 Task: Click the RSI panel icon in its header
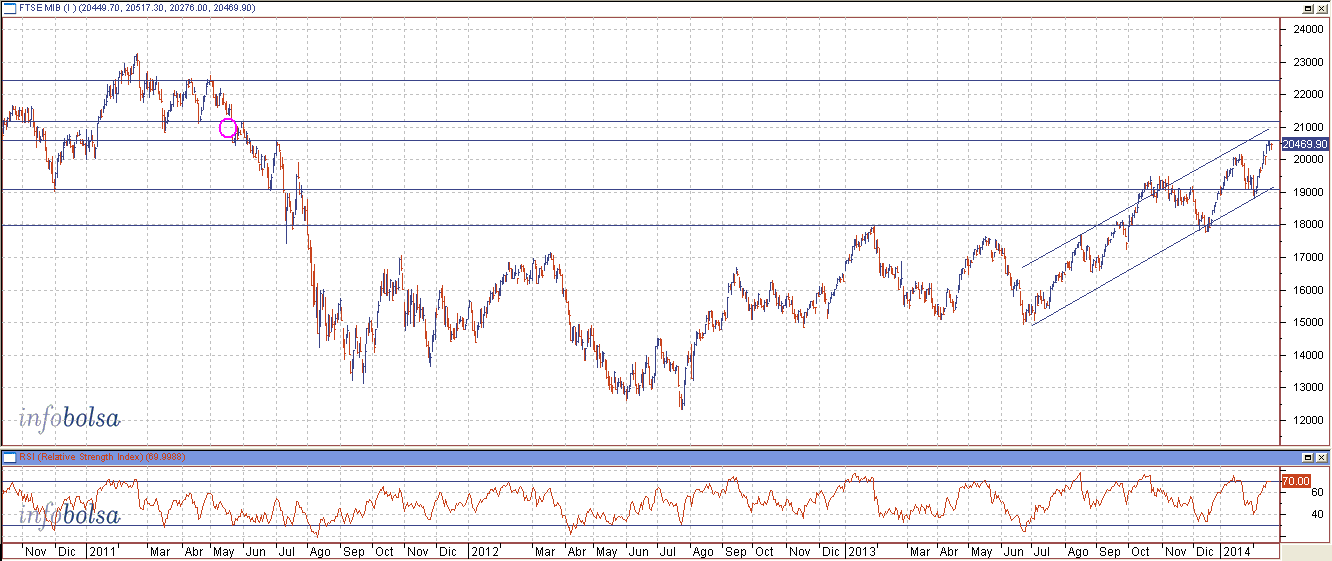click(x=9, y=457)
